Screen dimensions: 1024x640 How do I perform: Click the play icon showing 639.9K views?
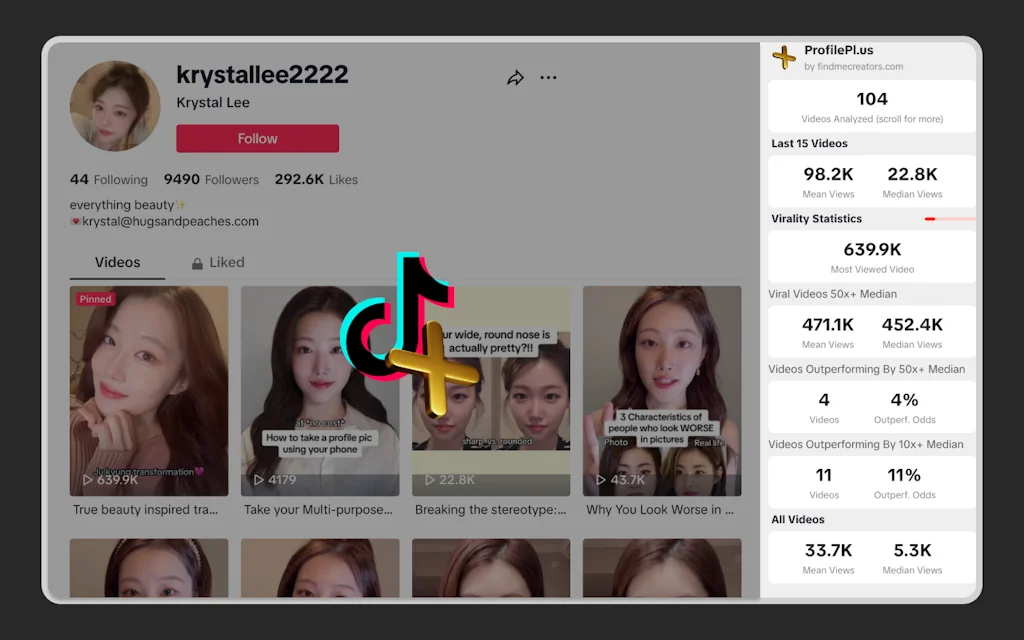coord(89,478)
